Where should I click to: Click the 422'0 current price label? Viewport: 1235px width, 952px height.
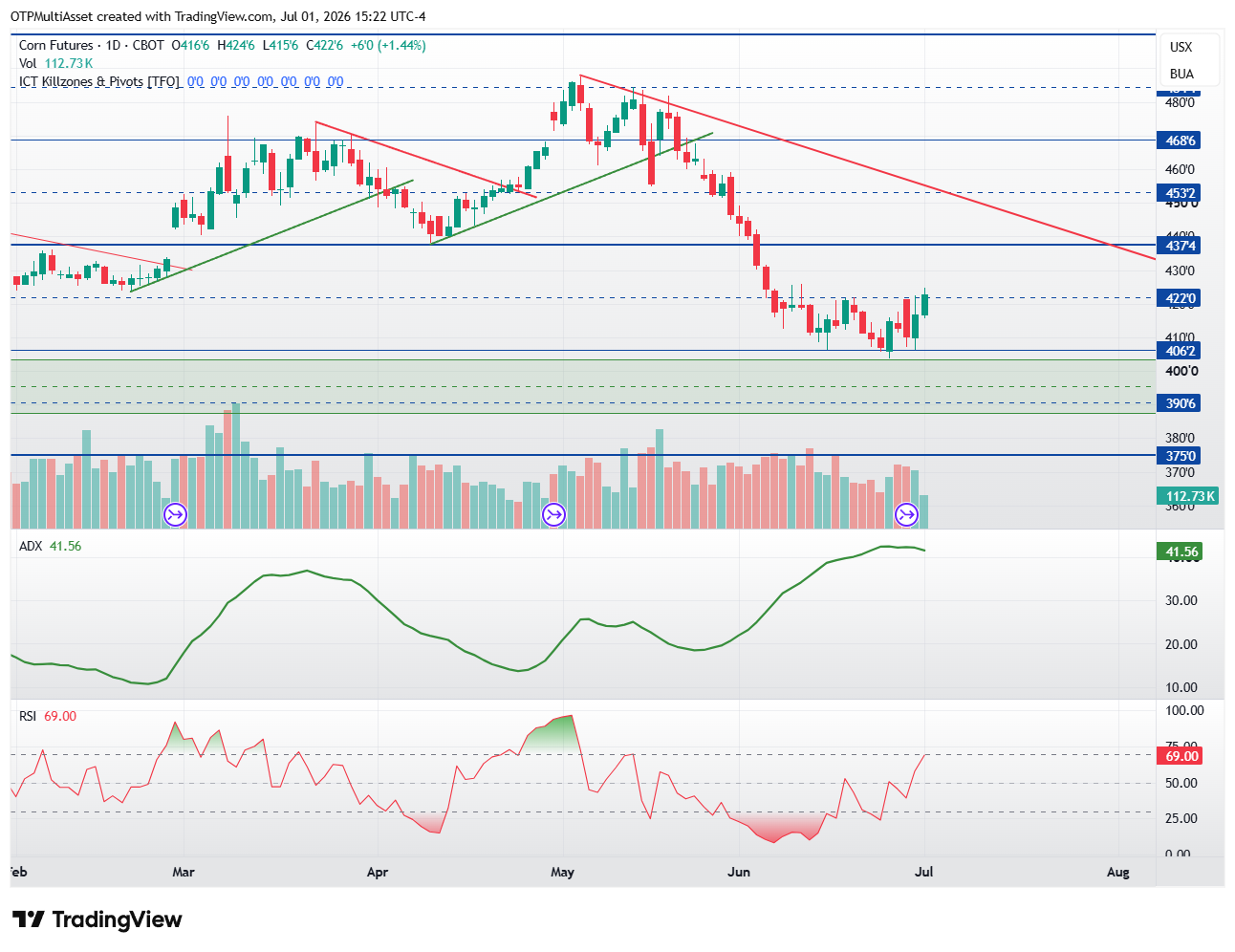pyautogui.click(x=1180, y=298)
